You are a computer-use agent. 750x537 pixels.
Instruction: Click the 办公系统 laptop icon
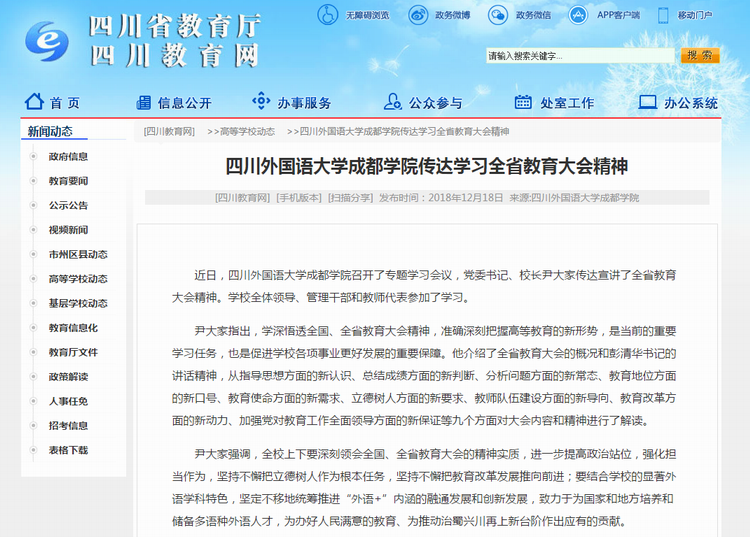coord(647,102)
